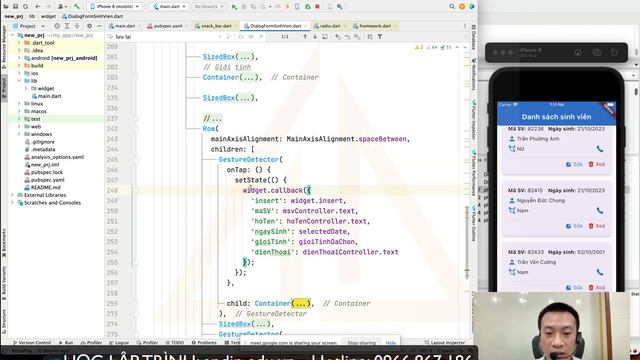Open search everywhere magnifier in the toolbar

[452, 7]
